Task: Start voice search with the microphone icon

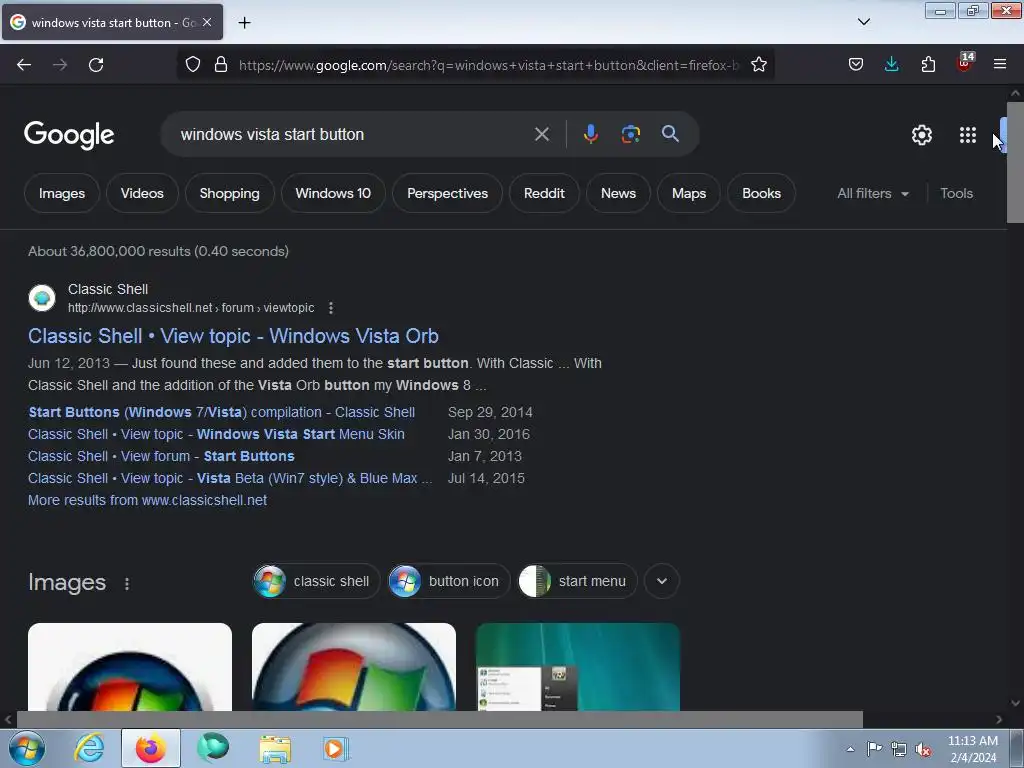Action: pos(590,134)
